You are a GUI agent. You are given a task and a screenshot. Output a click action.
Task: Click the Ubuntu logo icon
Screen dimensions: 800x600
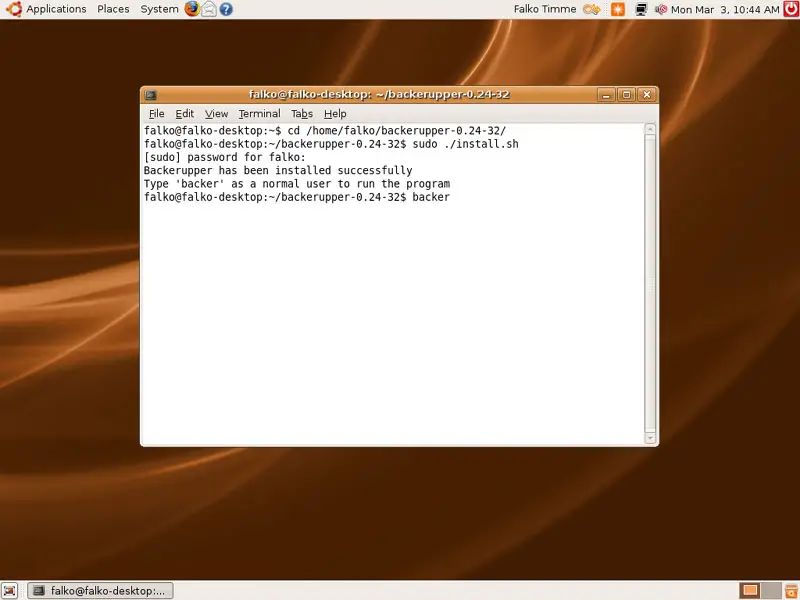[x=14, y=9]
